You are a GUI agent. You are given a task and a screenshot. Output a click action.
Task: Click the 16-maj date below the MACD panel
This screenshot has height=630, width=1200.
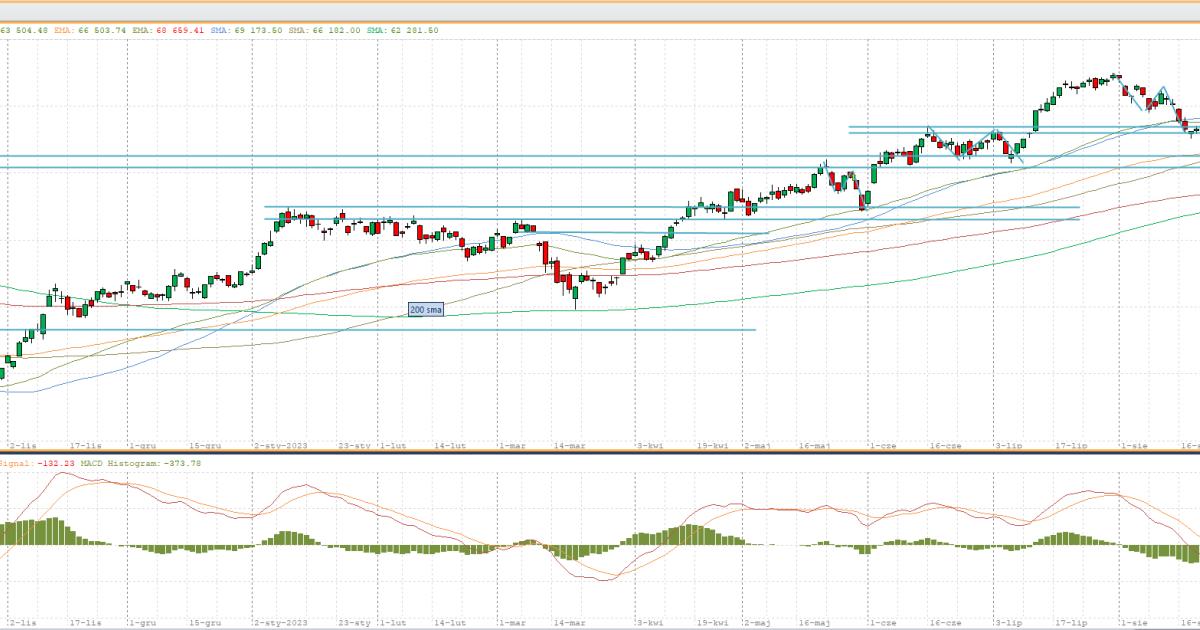click(815, 622)
